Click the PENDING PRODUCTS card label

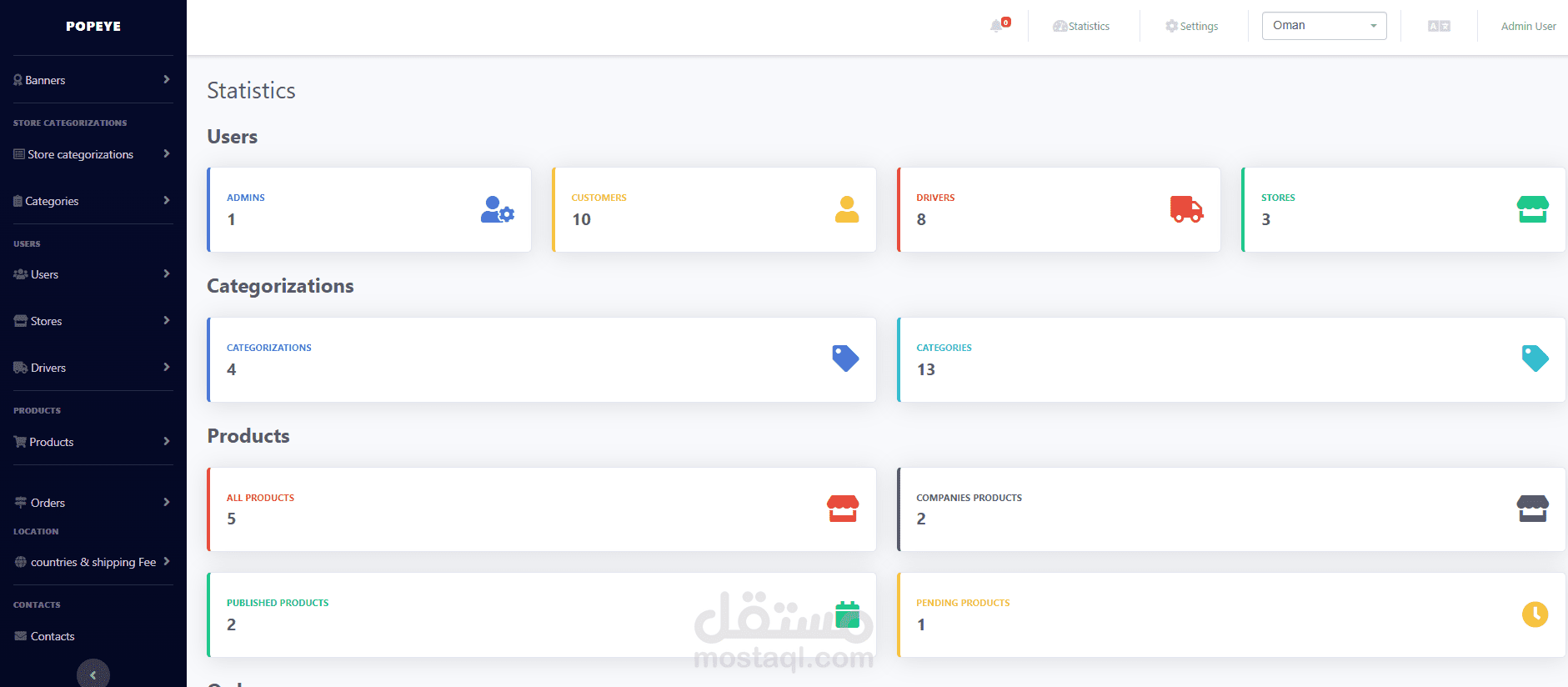pyautogui.click(x=963, y=603)
